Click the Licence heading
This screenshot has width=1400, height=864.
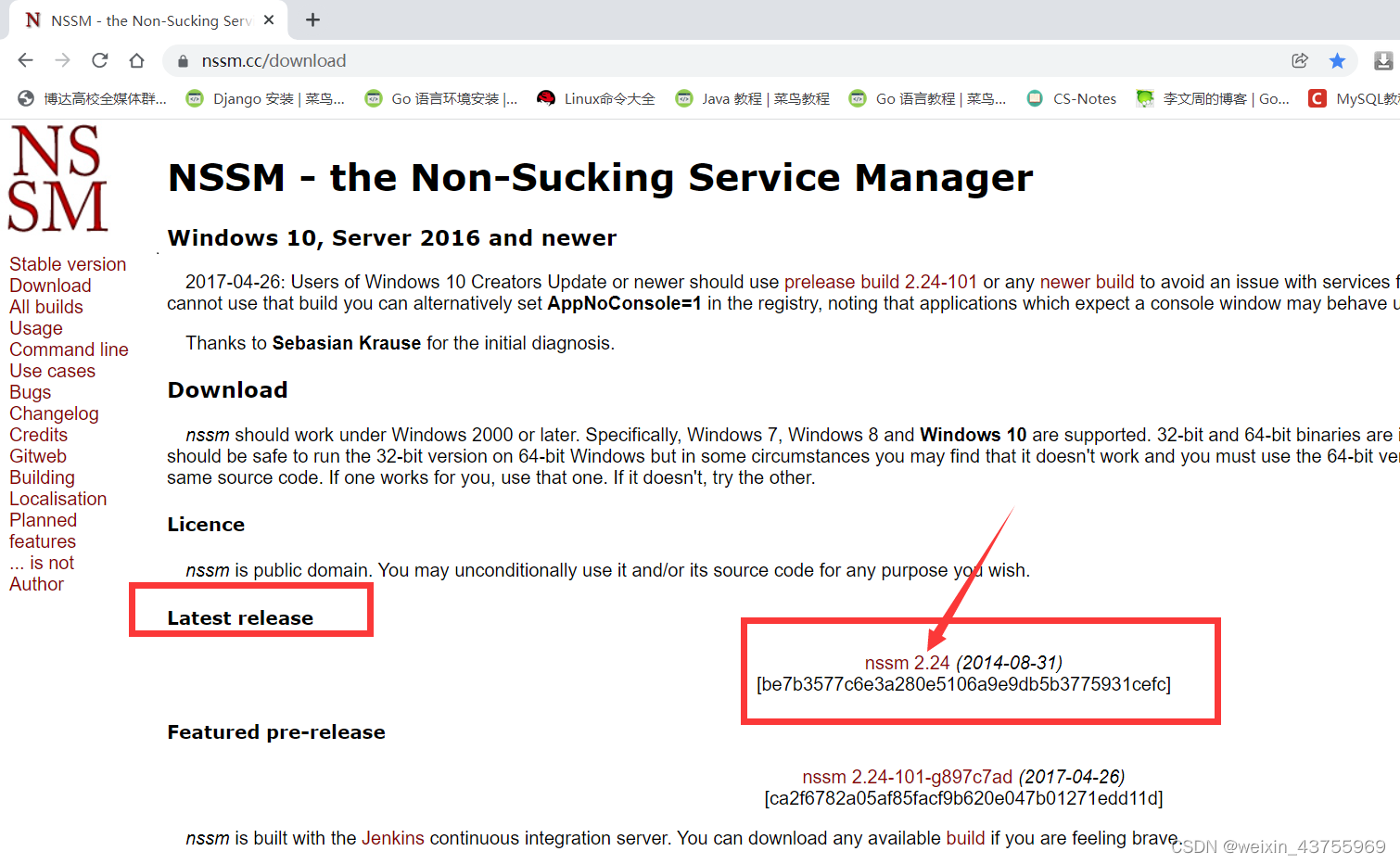click(x=206, y=525)
